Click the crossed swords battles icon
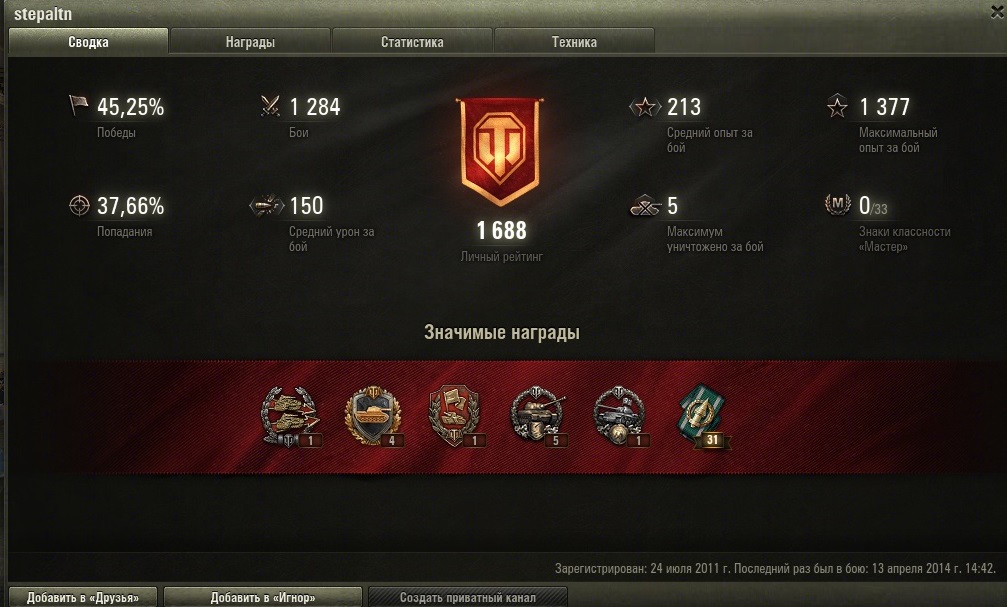Viewport: 1007px width, 607px height. pyautogui.click(x=270, y=106)
